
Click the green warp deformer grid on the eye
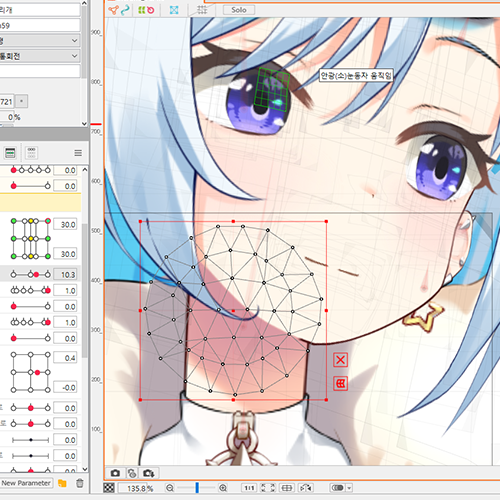(272, 89)
